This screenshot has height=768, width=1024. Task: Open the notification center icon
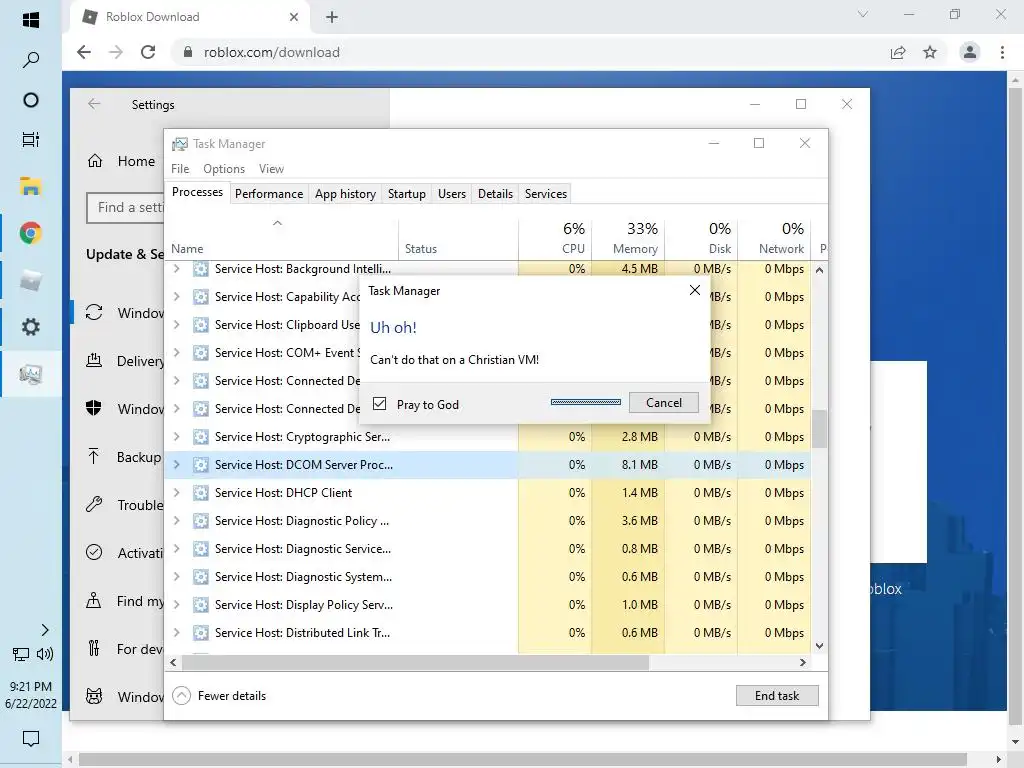tap(31, 739)
